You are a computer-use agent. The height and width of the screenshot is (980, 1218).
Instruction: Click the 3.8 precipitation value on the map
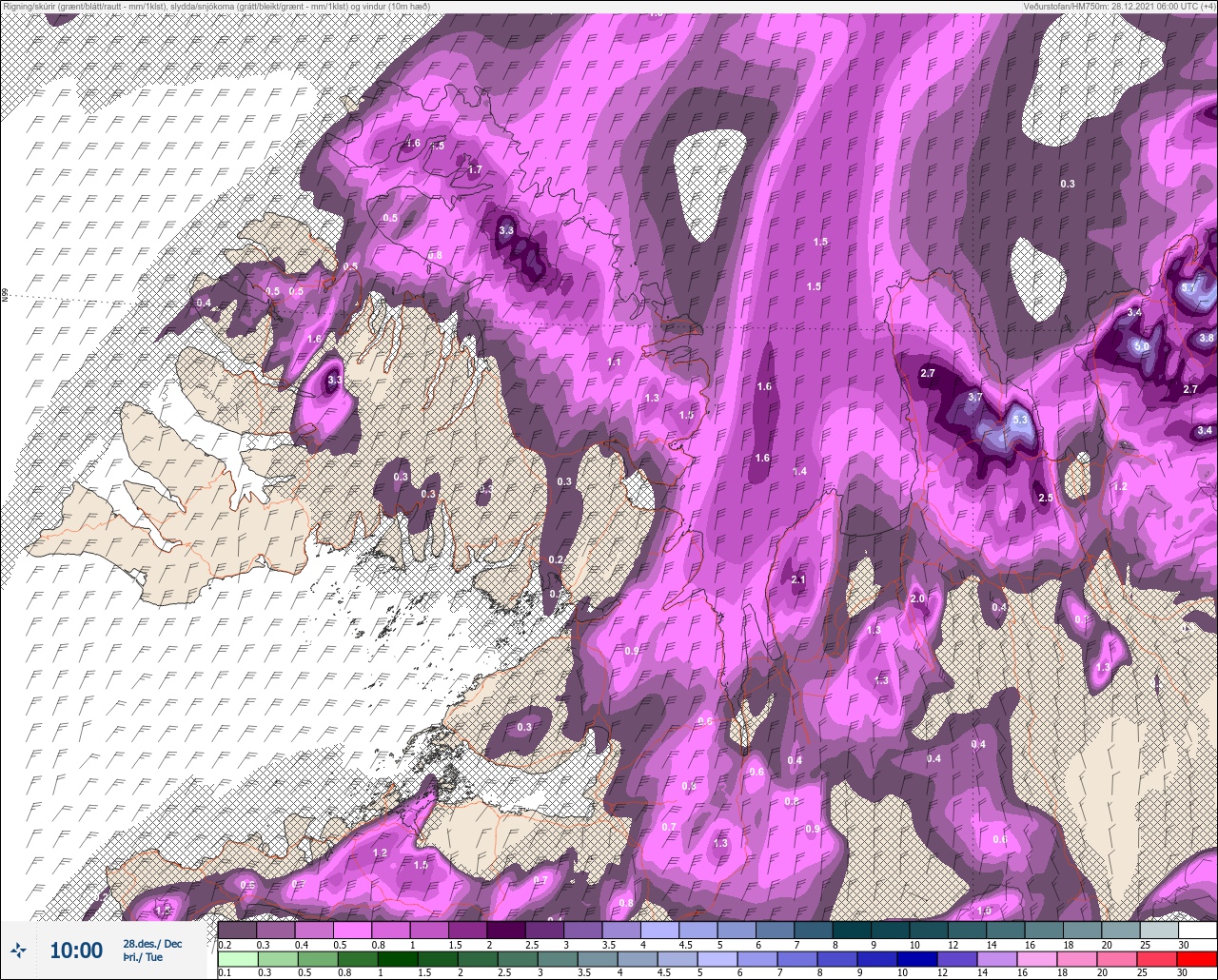point(1207,338)
